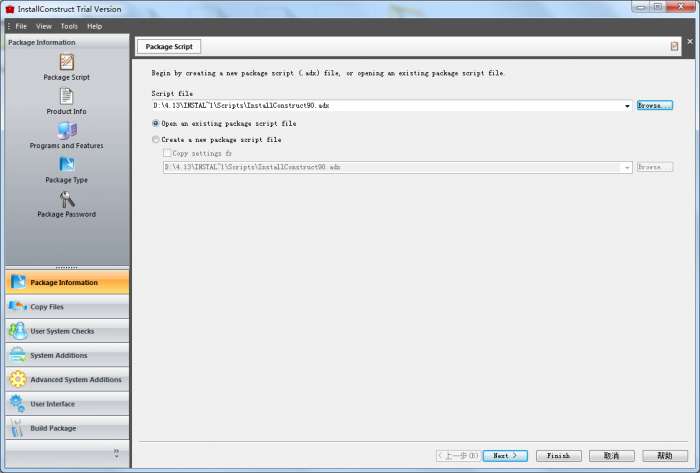This screenshot has width=700, height=473.
Task: Click Browse next to Script file
Action: coord(654,106)
